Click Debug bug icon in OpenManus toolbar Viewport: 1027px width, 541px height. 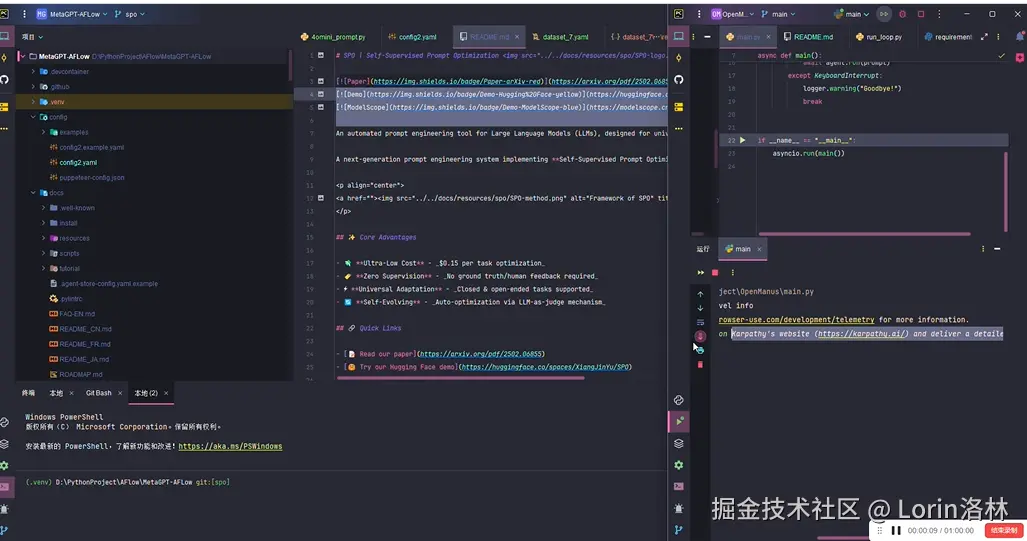tap(902, 14)
